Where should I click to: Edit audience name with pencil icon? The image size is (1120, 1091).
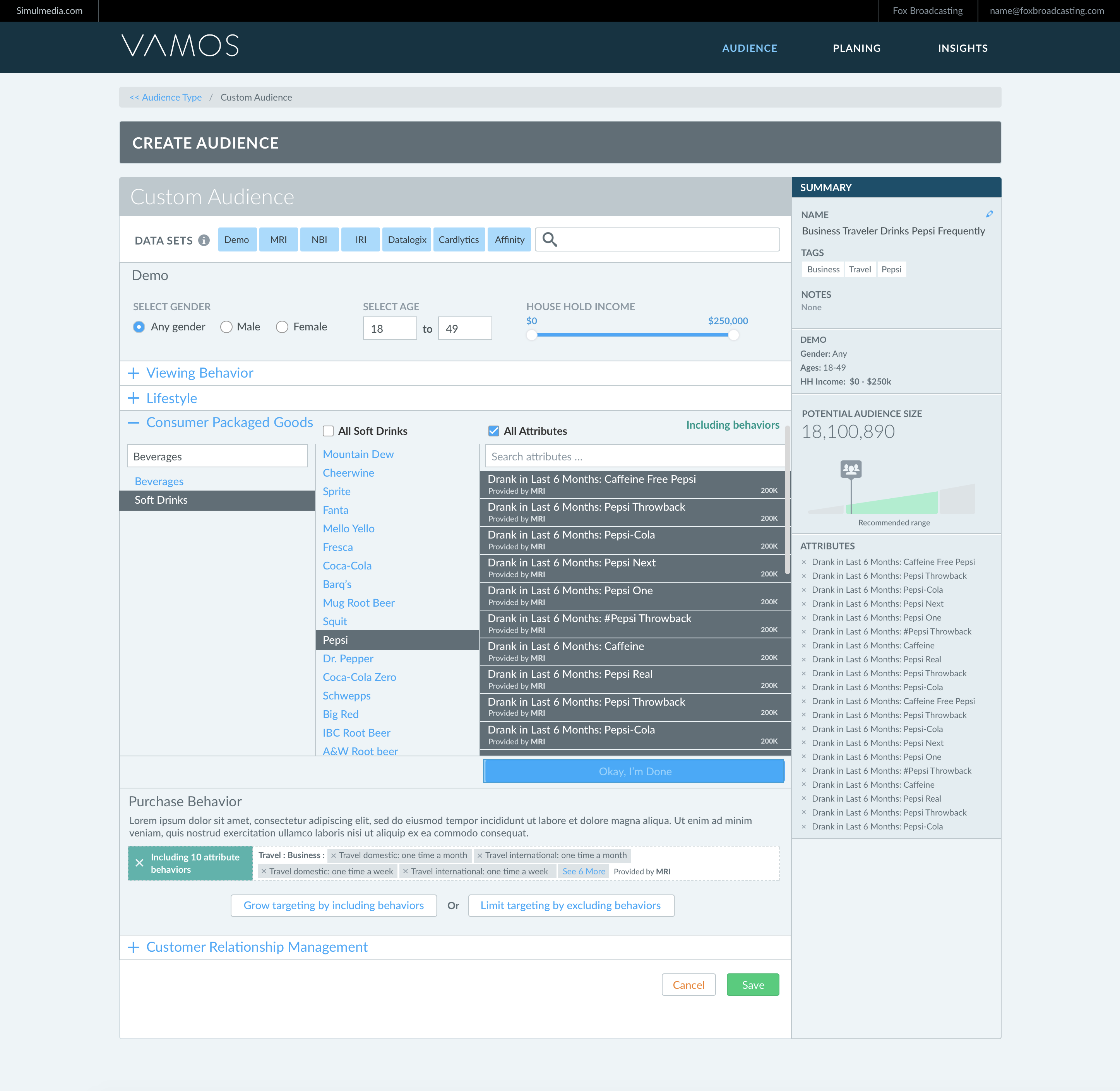coord(989,214)
